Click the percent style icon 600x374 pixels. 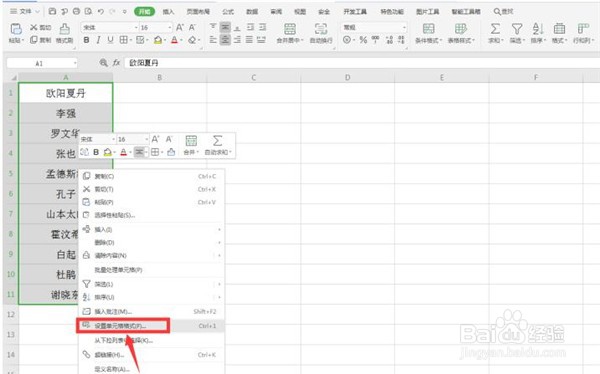click(363, 39)
